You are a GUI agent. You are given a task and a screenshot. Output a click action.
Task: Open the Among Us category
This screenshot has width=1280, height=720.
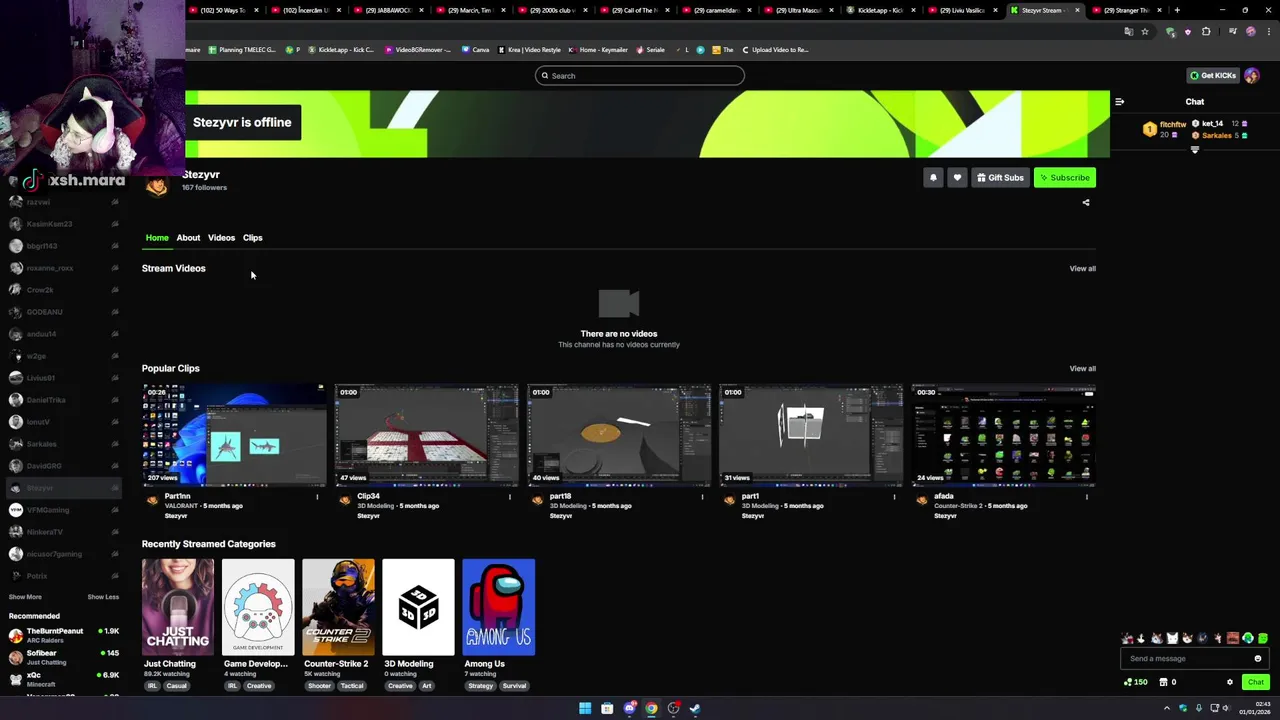pos(498,607)
